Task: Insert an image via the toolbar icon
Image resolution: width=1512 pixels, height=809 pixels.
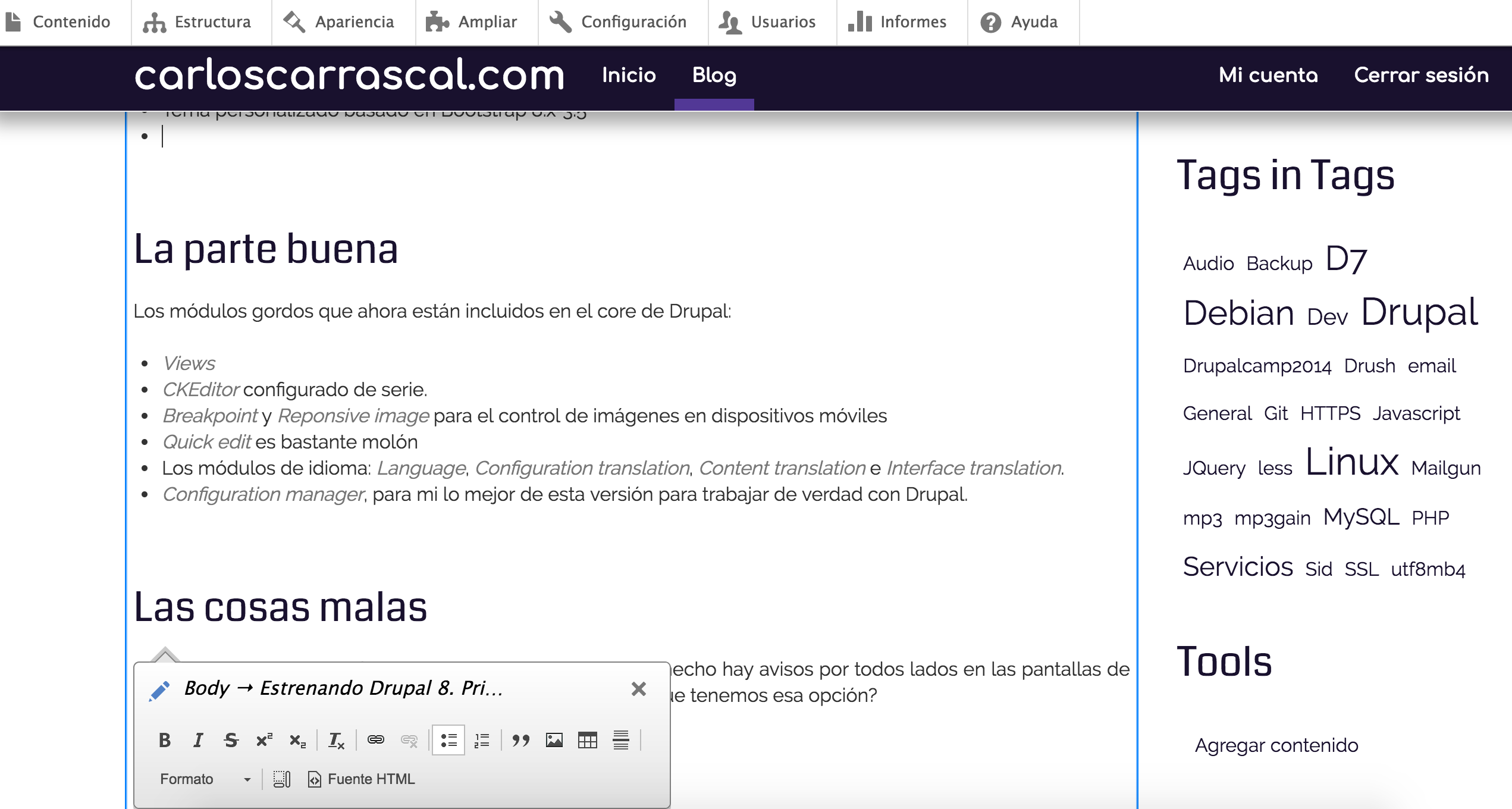Action: click(x=554, y=740)
